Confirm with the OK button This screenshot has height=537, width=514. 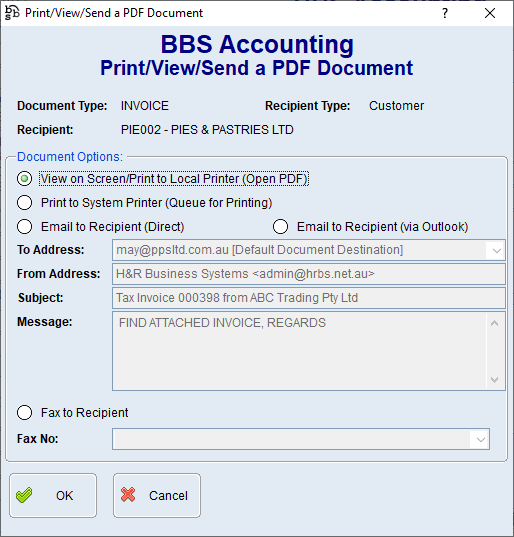click(53, 496)
